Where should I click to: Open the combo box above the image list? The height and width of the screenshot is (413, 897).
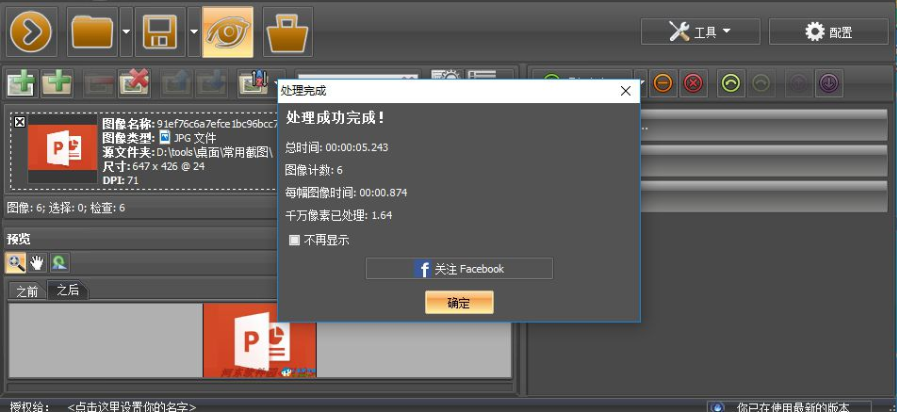(x=359, y=77)
